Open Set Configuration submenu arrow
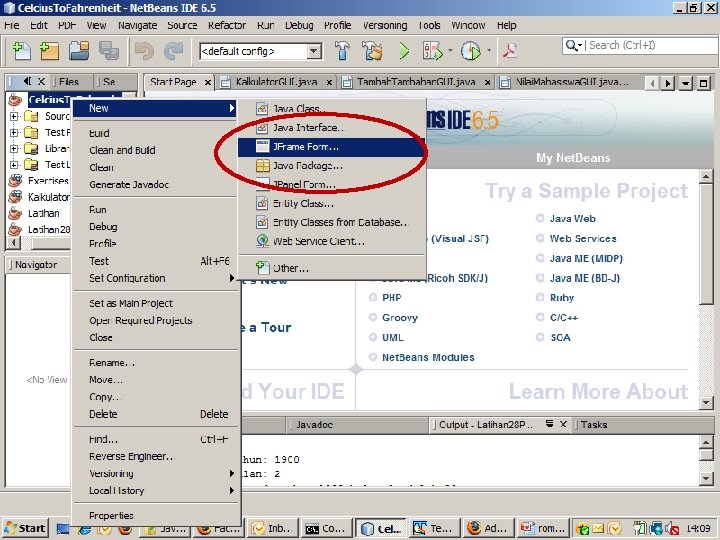Viewport: 720px width, 540px height. [231, 278]
